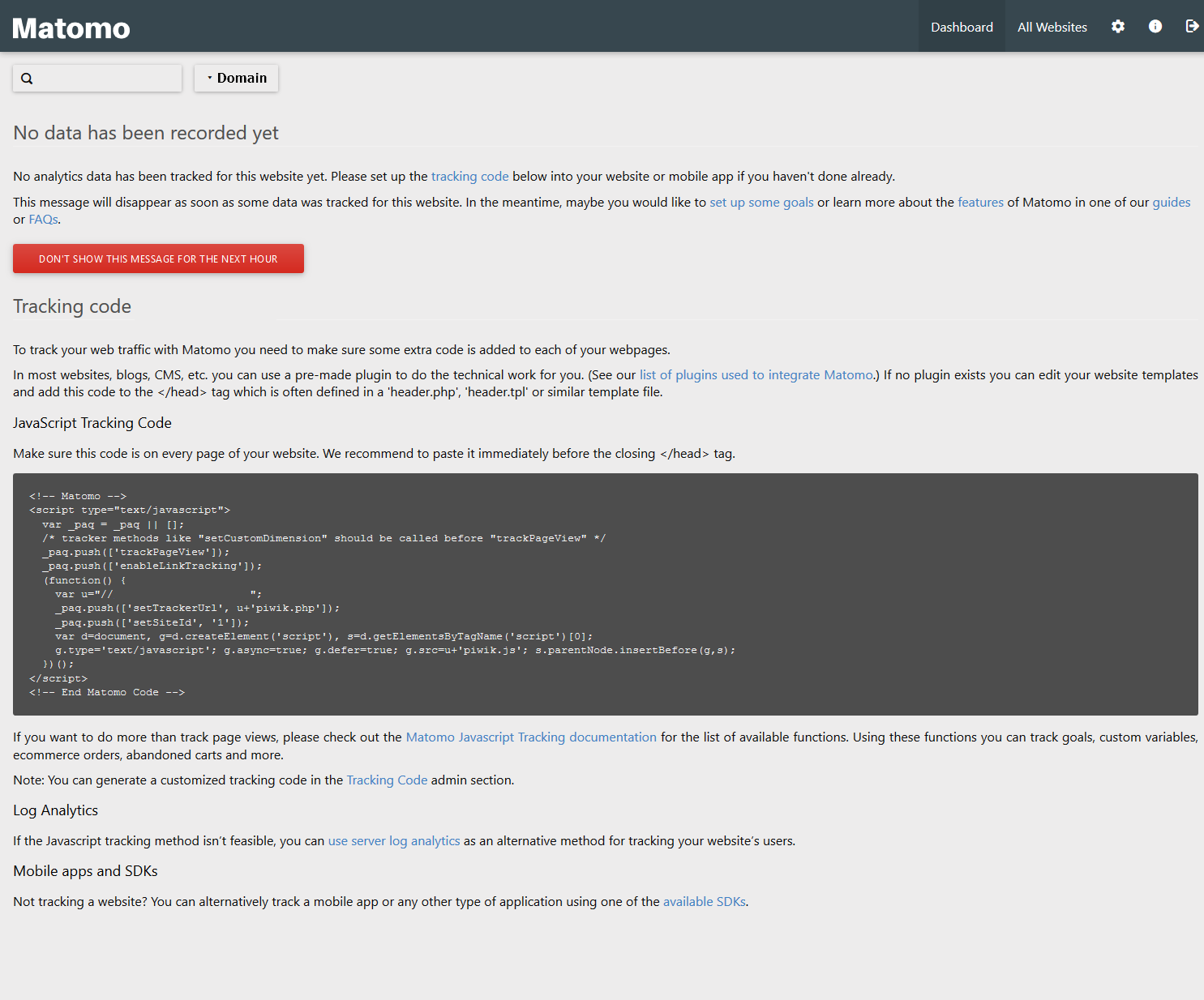Open the Dashboard menu item
The height and width of the screenshot is (1000, 1204).
click(962, 28)
